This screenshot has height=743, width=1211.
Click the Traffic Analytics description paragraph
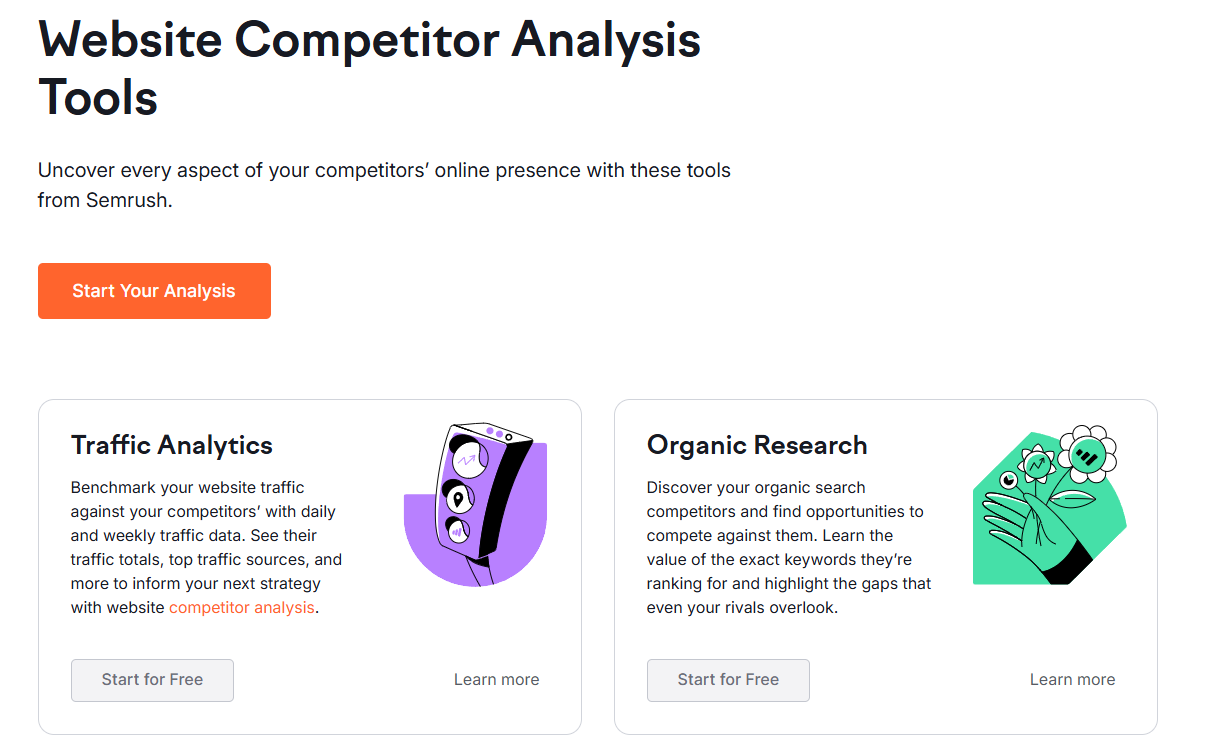point(207,547)
